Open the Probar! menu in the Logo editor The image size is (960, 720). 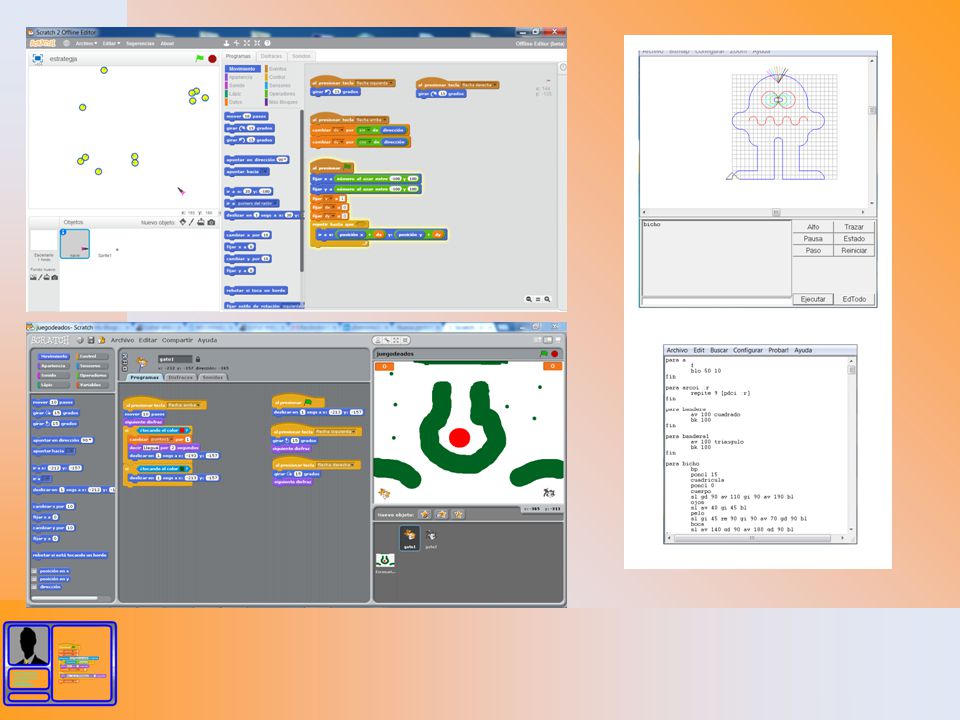(778, 350)
